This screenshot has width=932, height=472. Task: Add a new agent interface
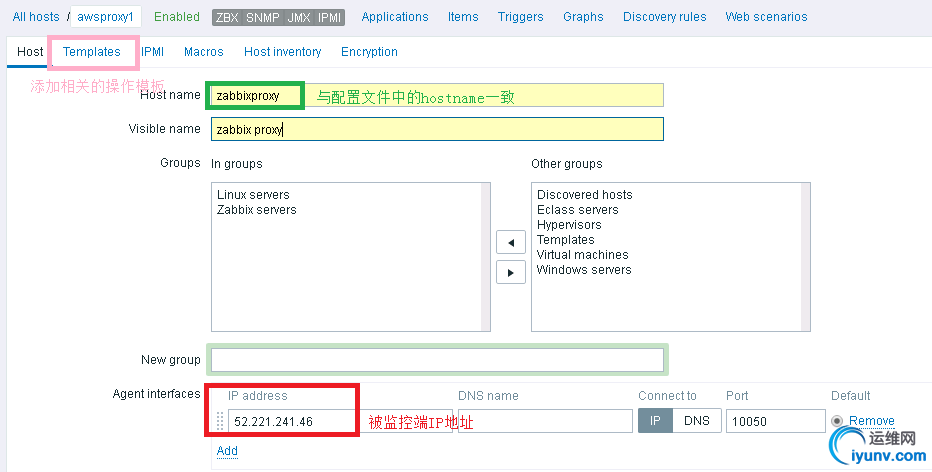pos(227,451)
